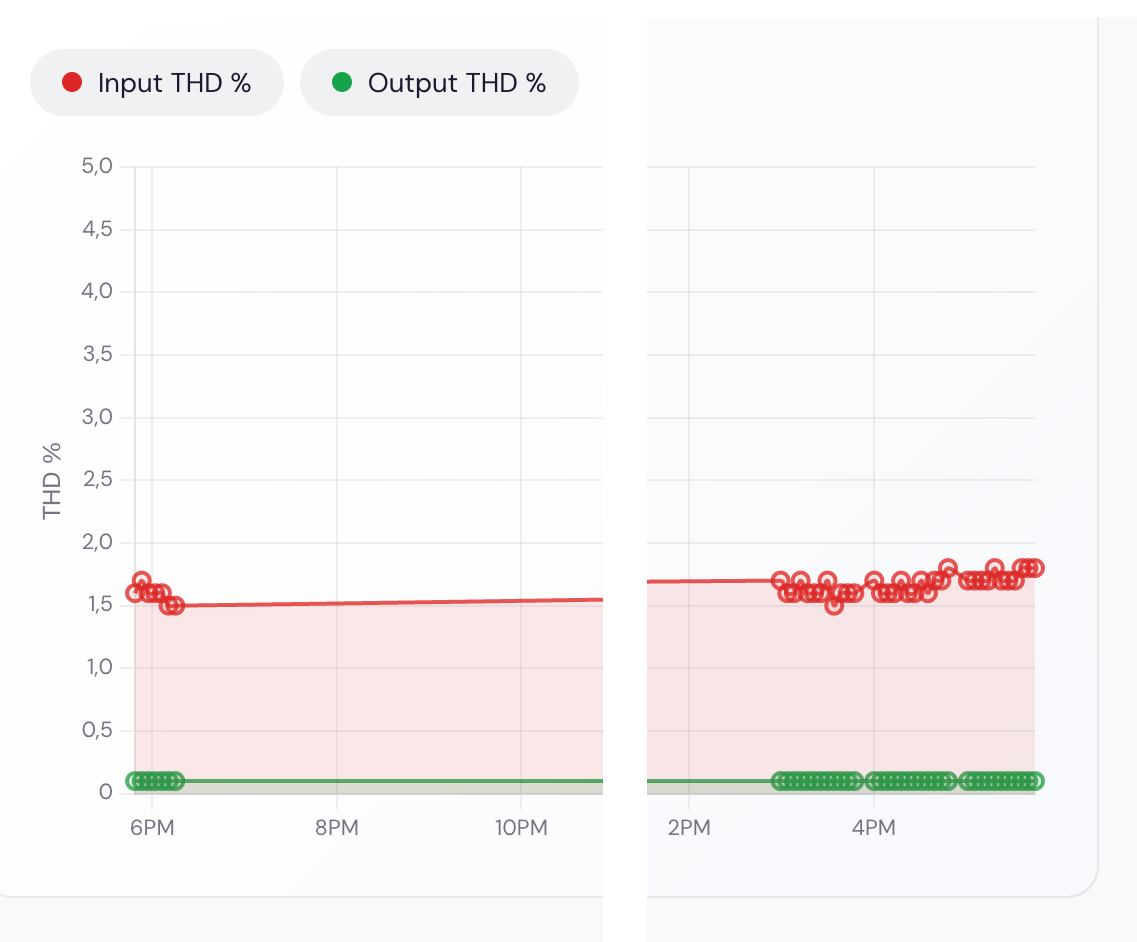Click the red Input THD legend dot
1137x942 pixels.
coord(72,83)
